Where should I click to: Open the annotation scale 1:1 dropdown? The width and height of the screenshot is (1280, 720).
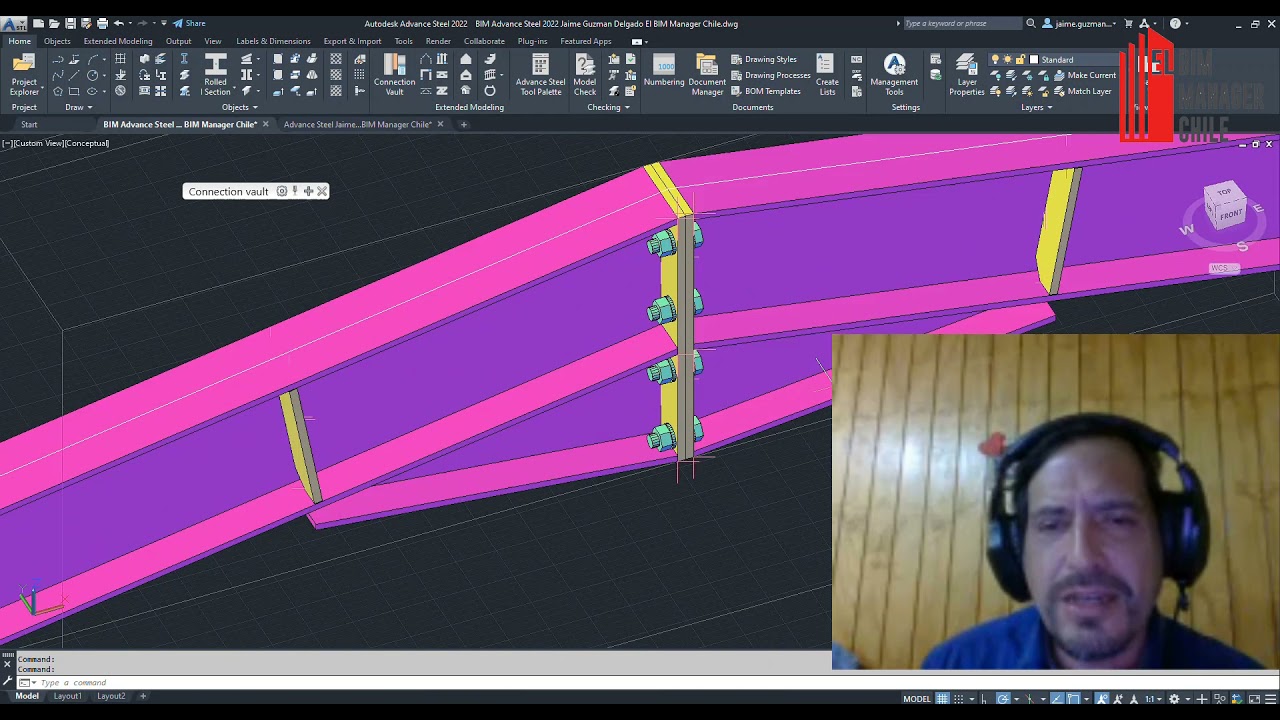(x=1153, y=699)
